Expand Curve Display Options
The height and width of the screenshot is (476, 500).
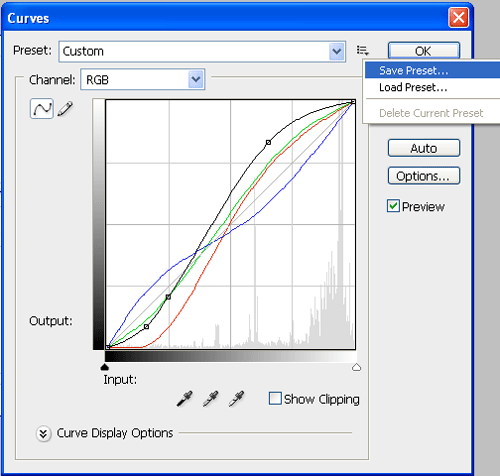43,433
